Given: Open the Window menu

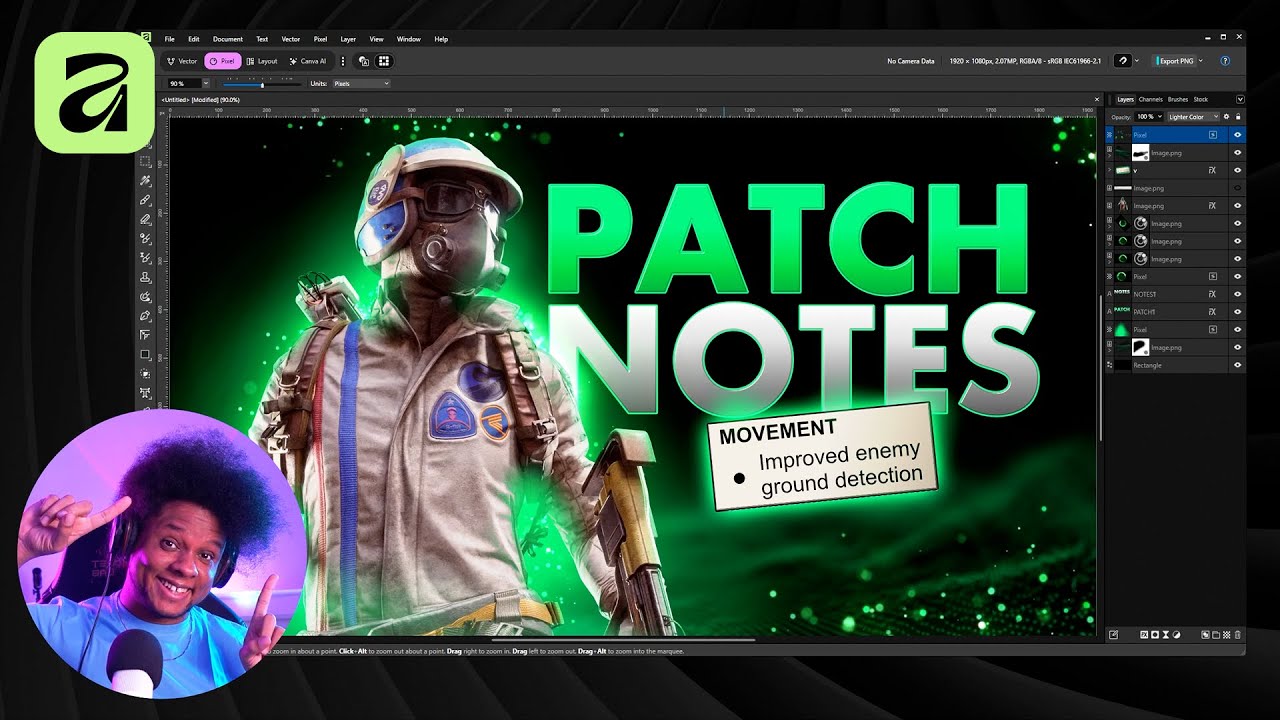Looking at the screenshot, I should (x=408, y=39).
